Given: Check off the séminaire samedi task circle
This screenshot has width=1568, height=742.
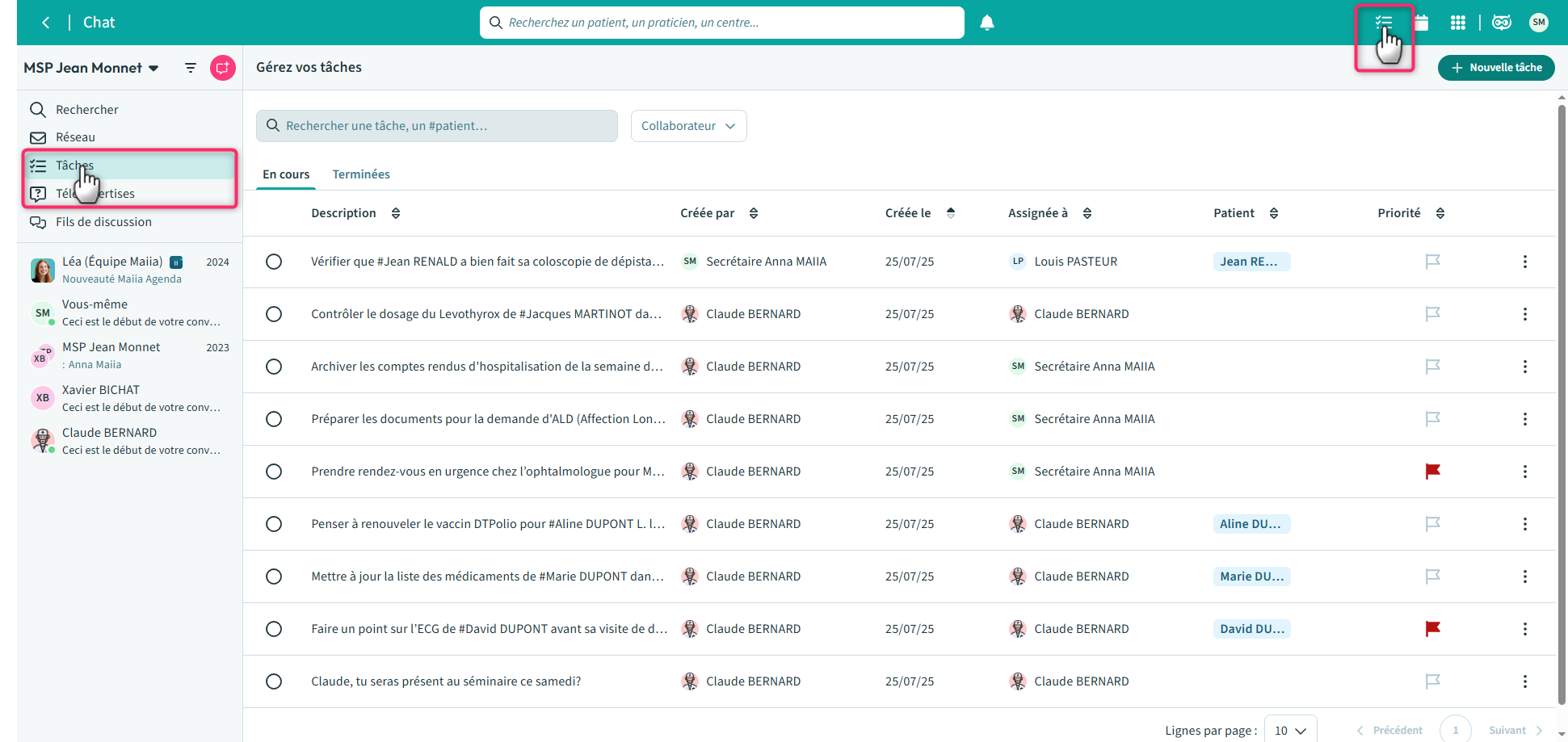Looking at the screenshot, I should (274, 681).
